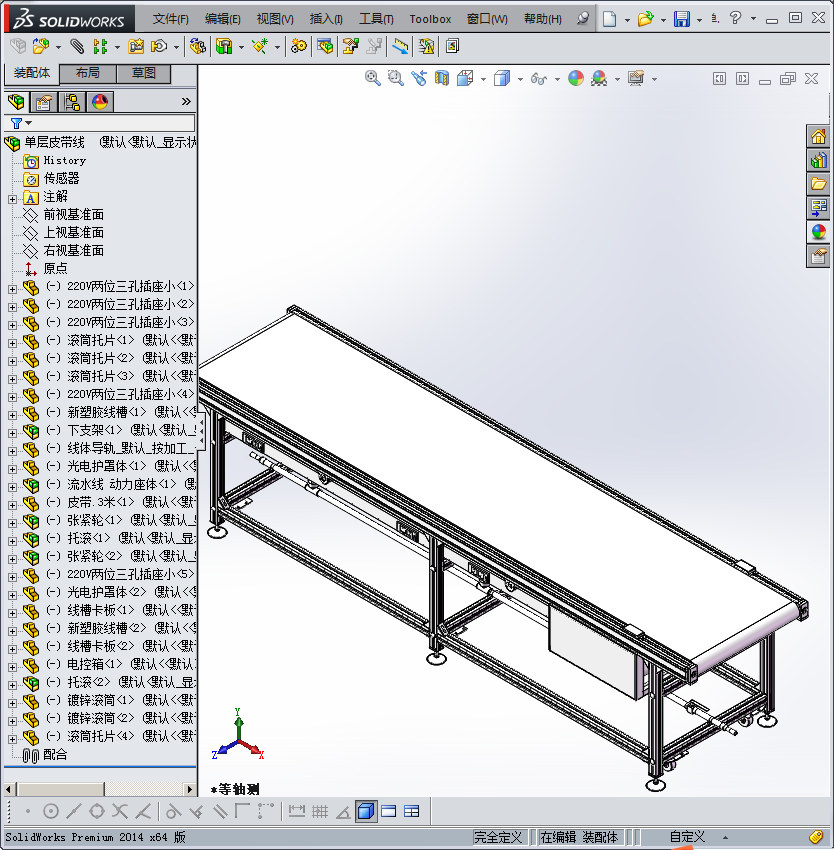Toggle the shaded cube icon in bottom toolbar

[x=367, y=812]
